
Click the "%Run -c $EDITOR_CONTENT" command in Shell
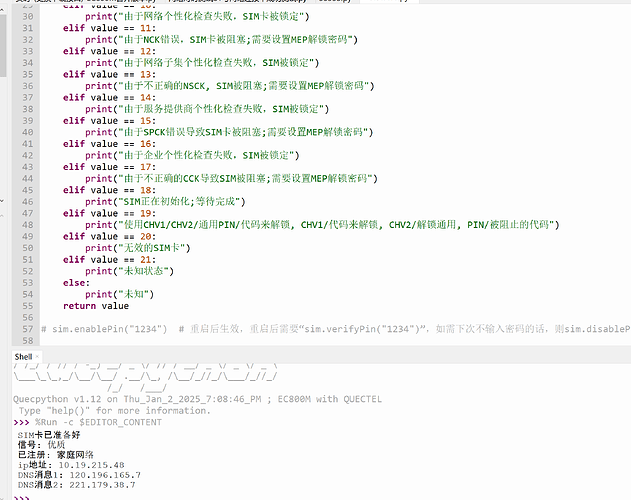(x=98, y=422)
